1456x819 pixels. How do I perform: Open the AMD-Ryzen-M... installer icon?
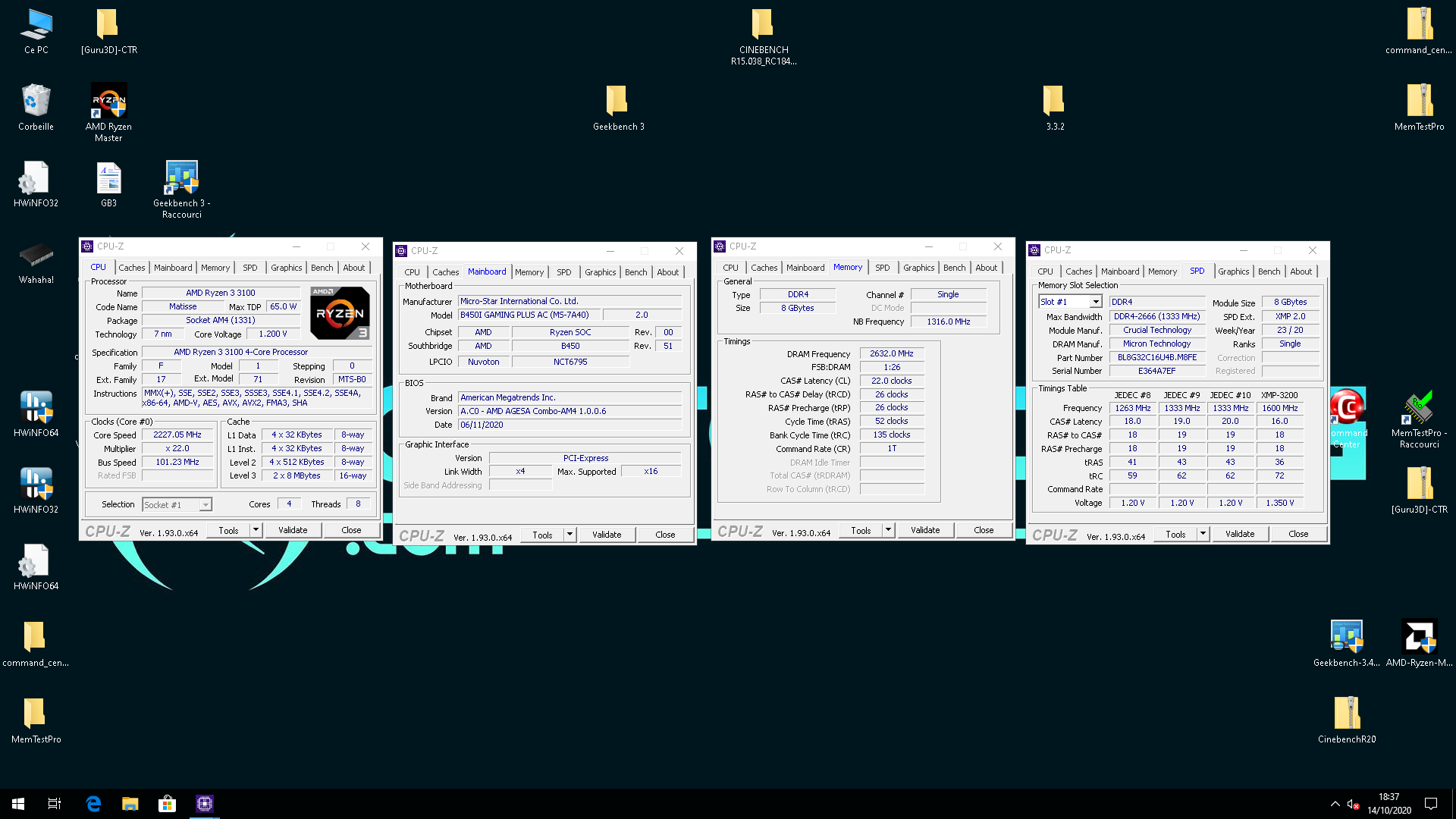click(1420, 644)
